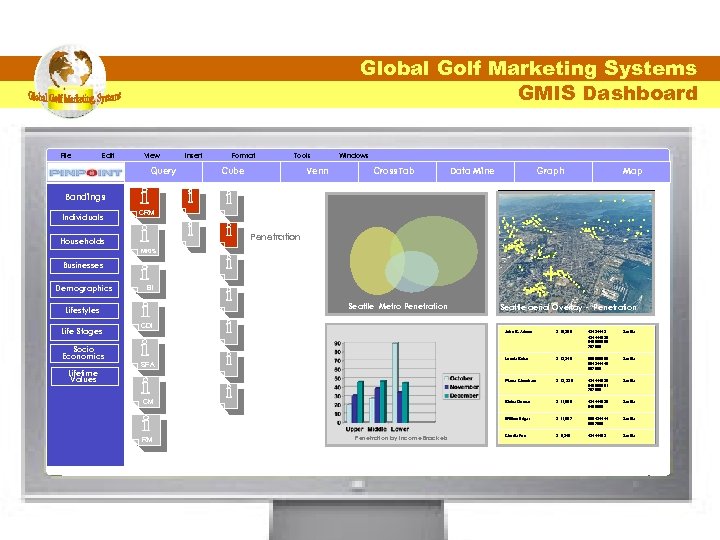Screen dimensions: 720x540
Task: Open the View menu
Action: pyautogui.click(x=152, y=155)
